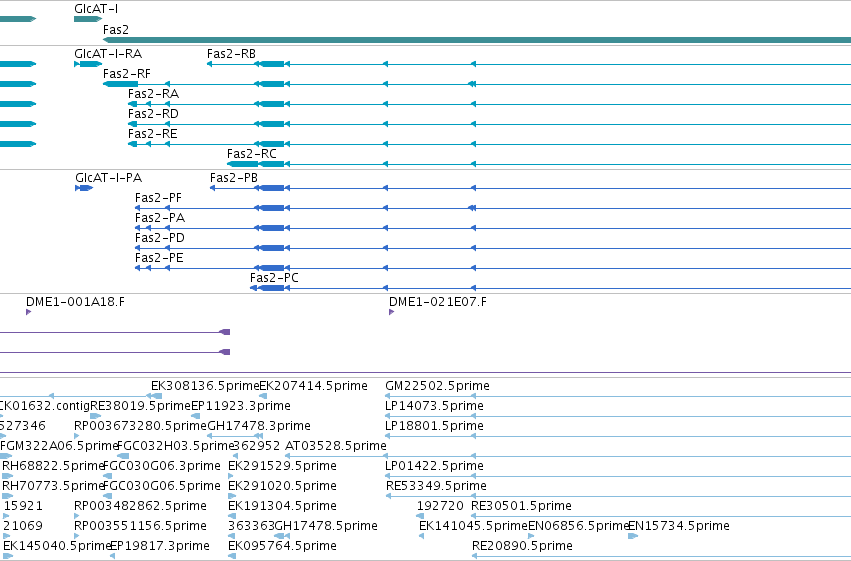Click the 363363 feature label
851x561 pixels.
251,527
